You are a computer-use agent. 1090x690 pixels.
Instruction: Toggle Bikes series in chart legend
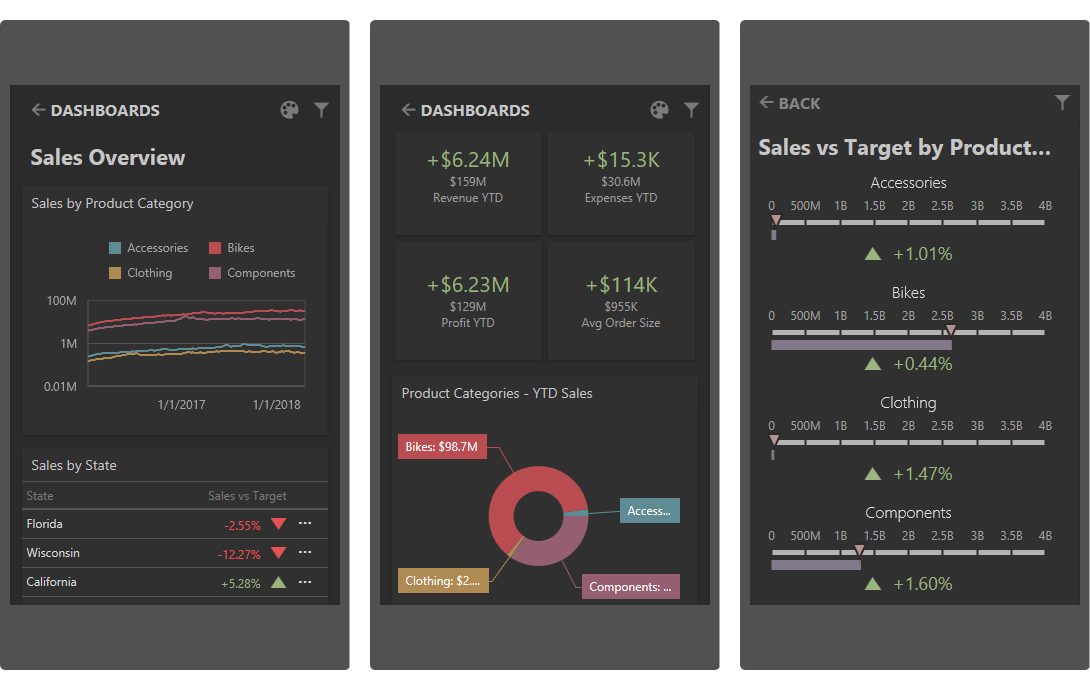click(232, 248)
